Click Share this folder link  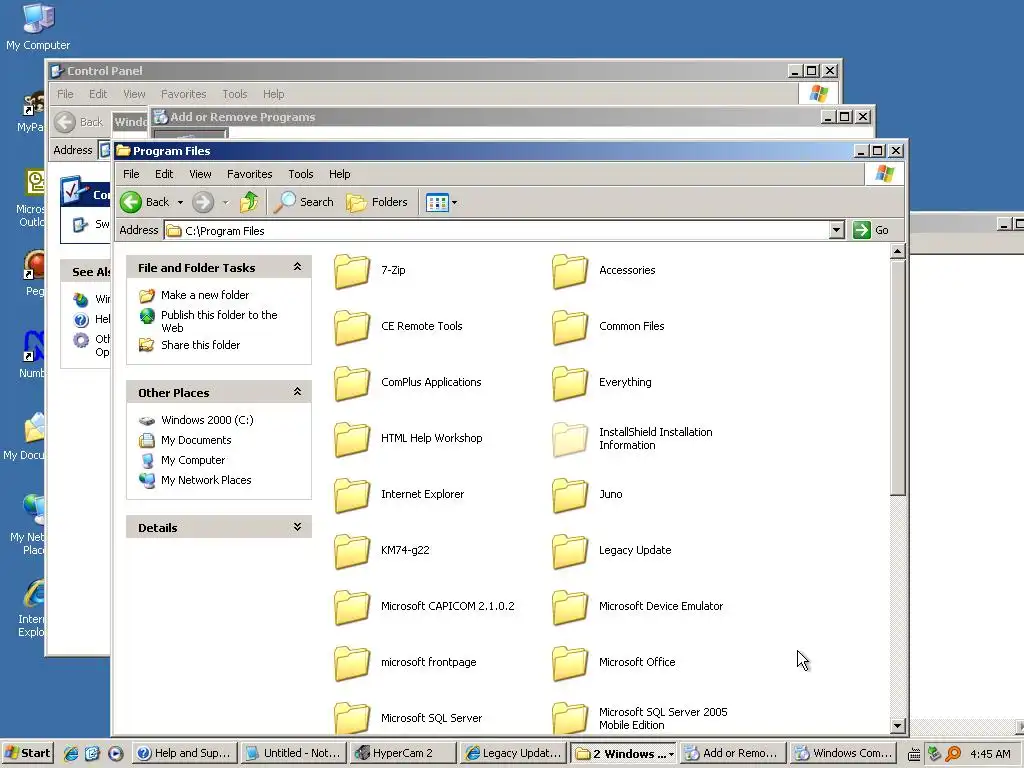click(200, 345)
